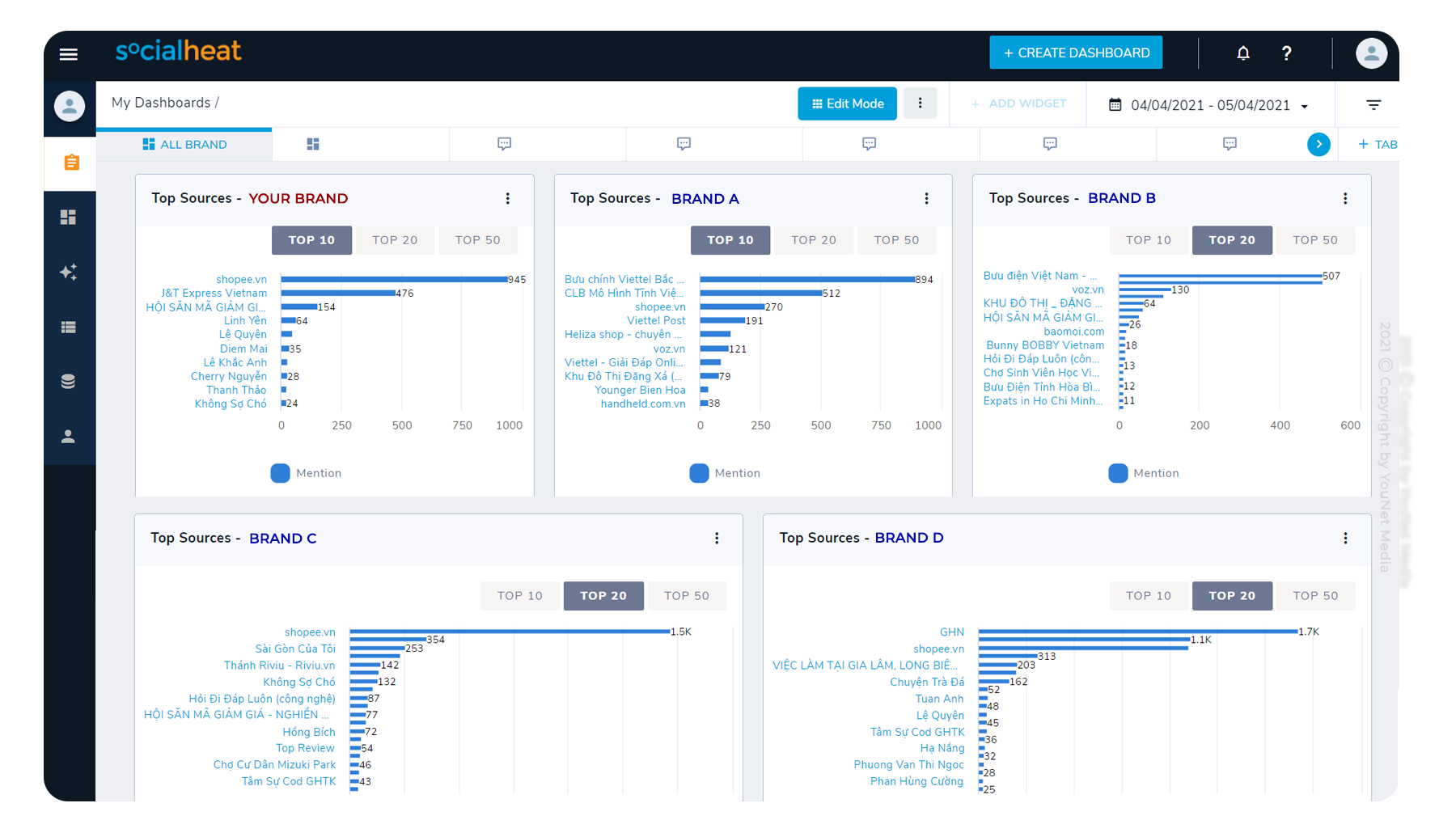Open user person icon in sidebar
The image size is (1456, 820).
pyautogui.click(x=69, y=437)
